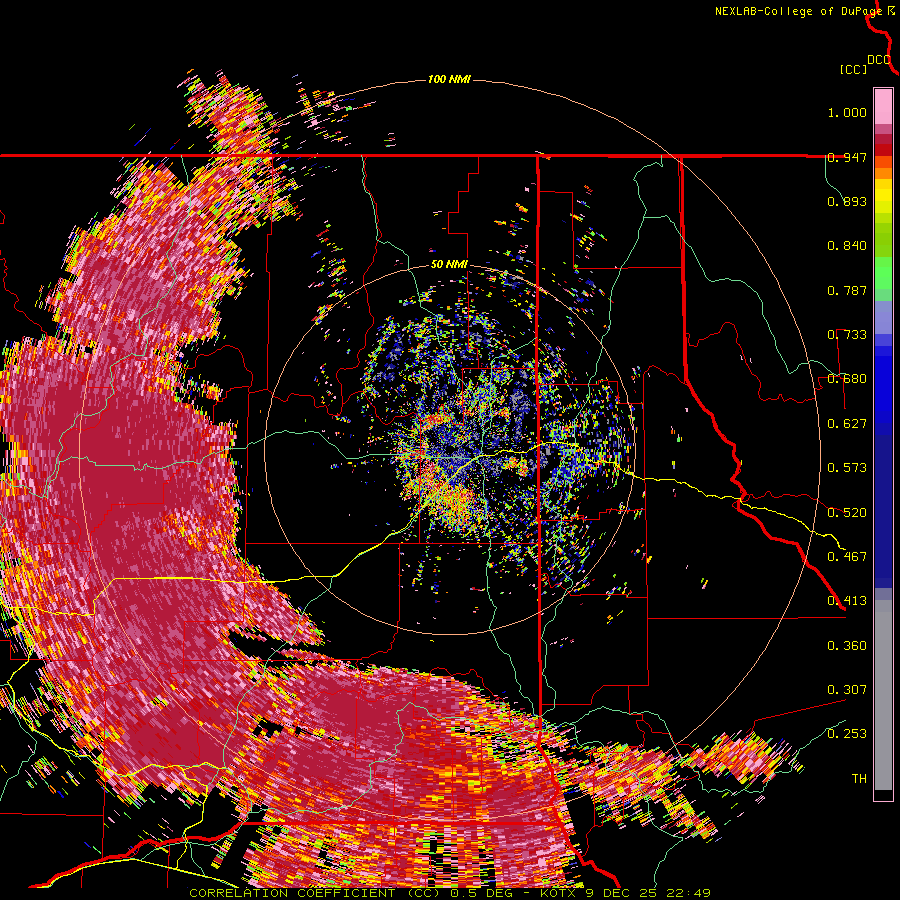Click the bright green color bar segment
This screenshot has width=900, height=900.
point(883,273)
